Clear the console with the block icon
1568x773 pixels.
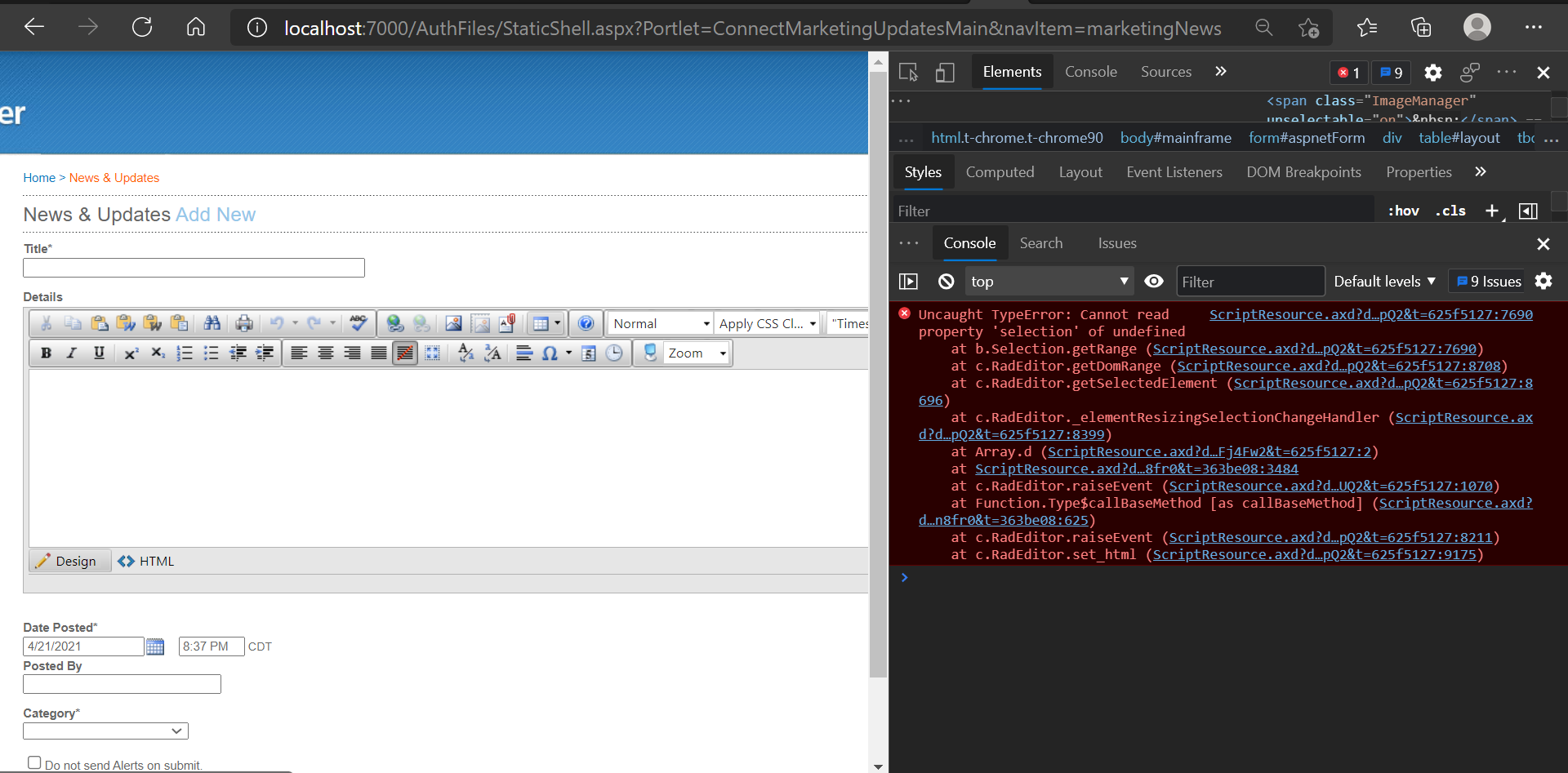[x=946, y=282]
